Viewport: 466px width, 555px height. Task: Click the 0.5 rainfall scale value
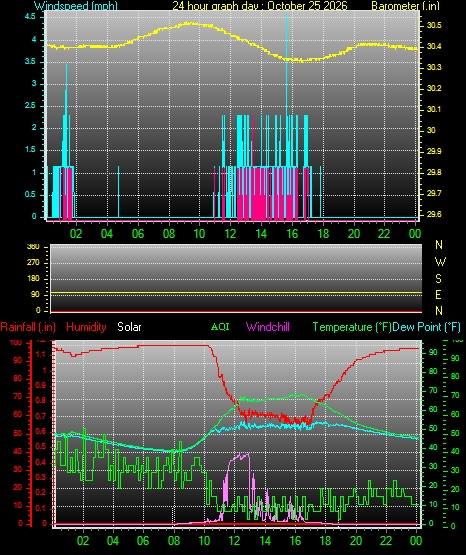coord(41,446)
